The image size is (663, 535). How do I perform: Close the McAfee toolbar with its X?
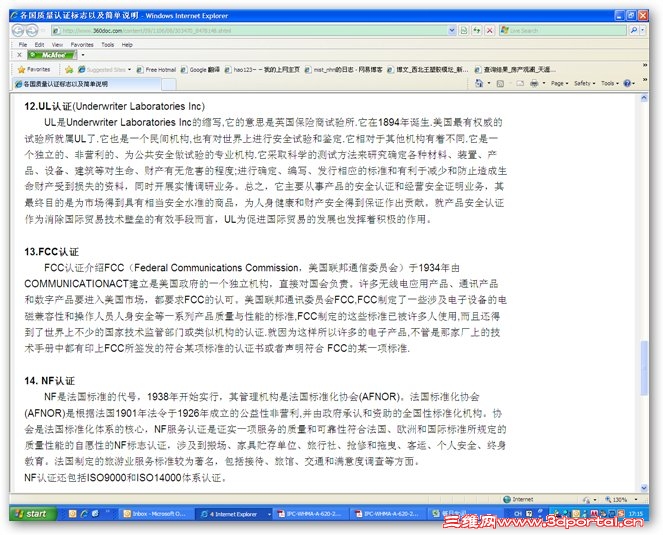[x=19, y=55]
